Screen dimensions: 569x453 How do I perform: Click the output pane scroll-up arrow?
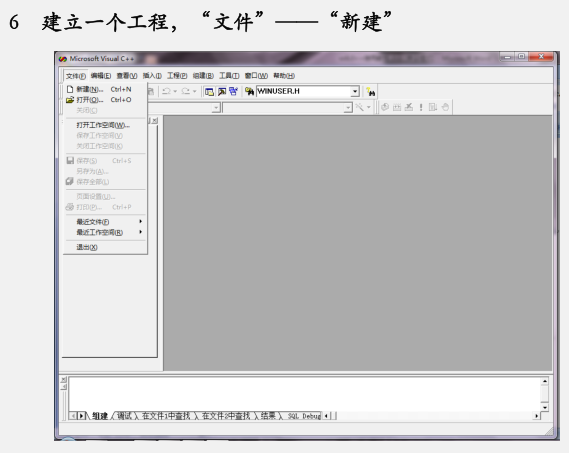(x=544, y=381)
